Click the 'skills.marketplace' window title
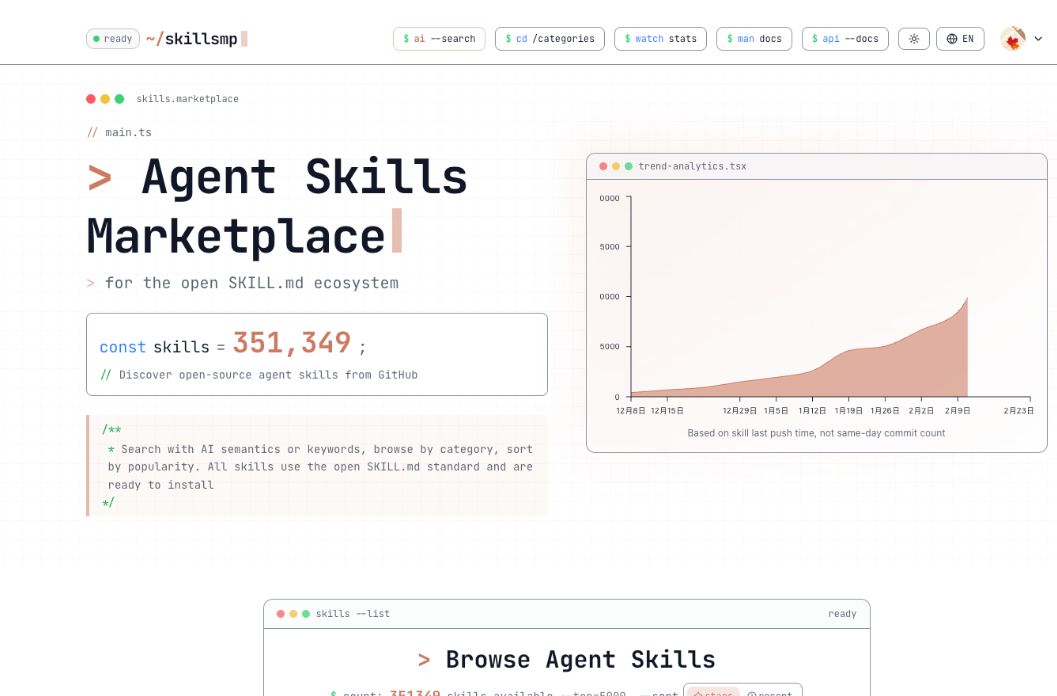 tap(187, 99)
